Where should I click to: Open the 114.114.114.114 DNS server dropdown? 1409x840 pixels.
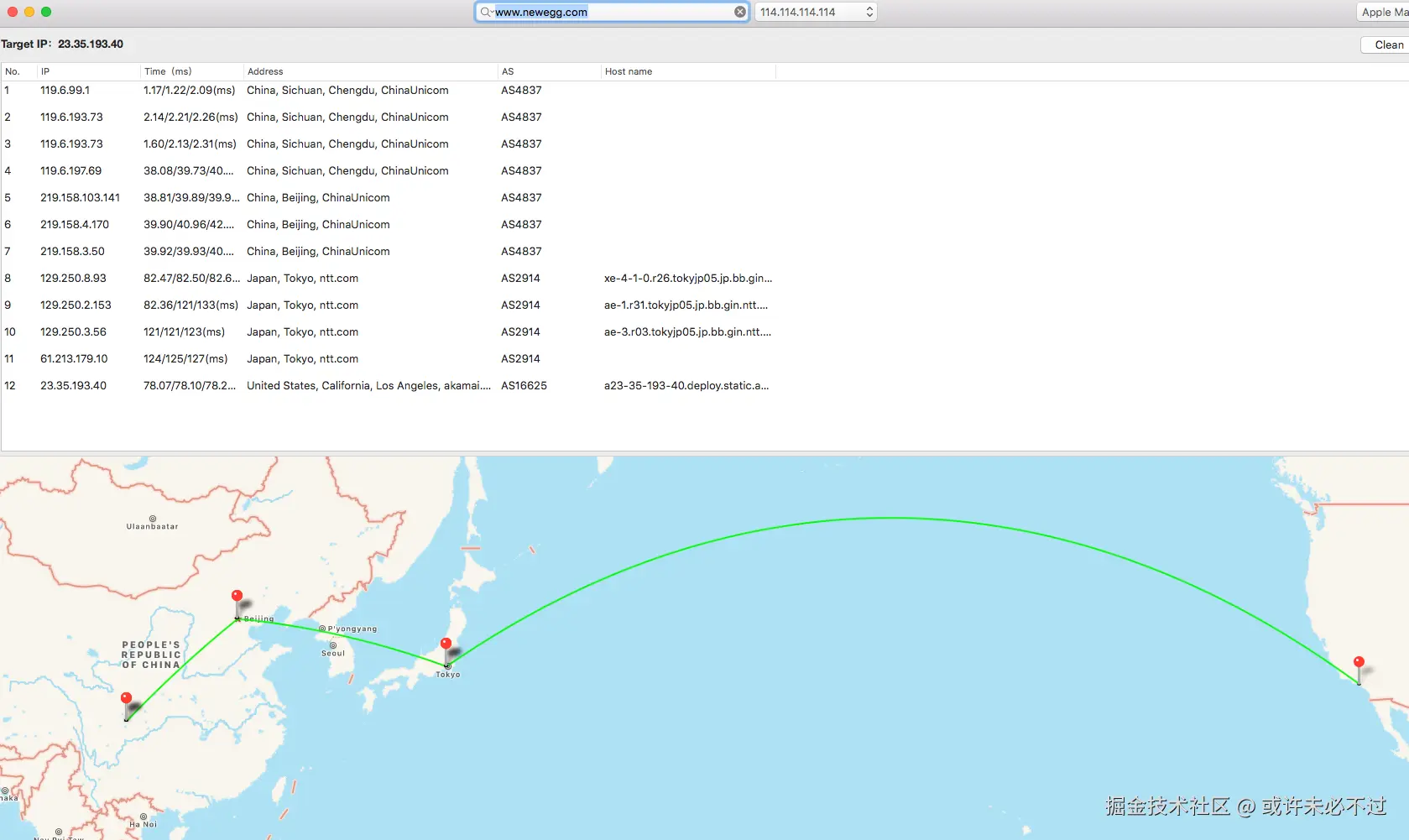pyautogui.click(x=816, y=12)
